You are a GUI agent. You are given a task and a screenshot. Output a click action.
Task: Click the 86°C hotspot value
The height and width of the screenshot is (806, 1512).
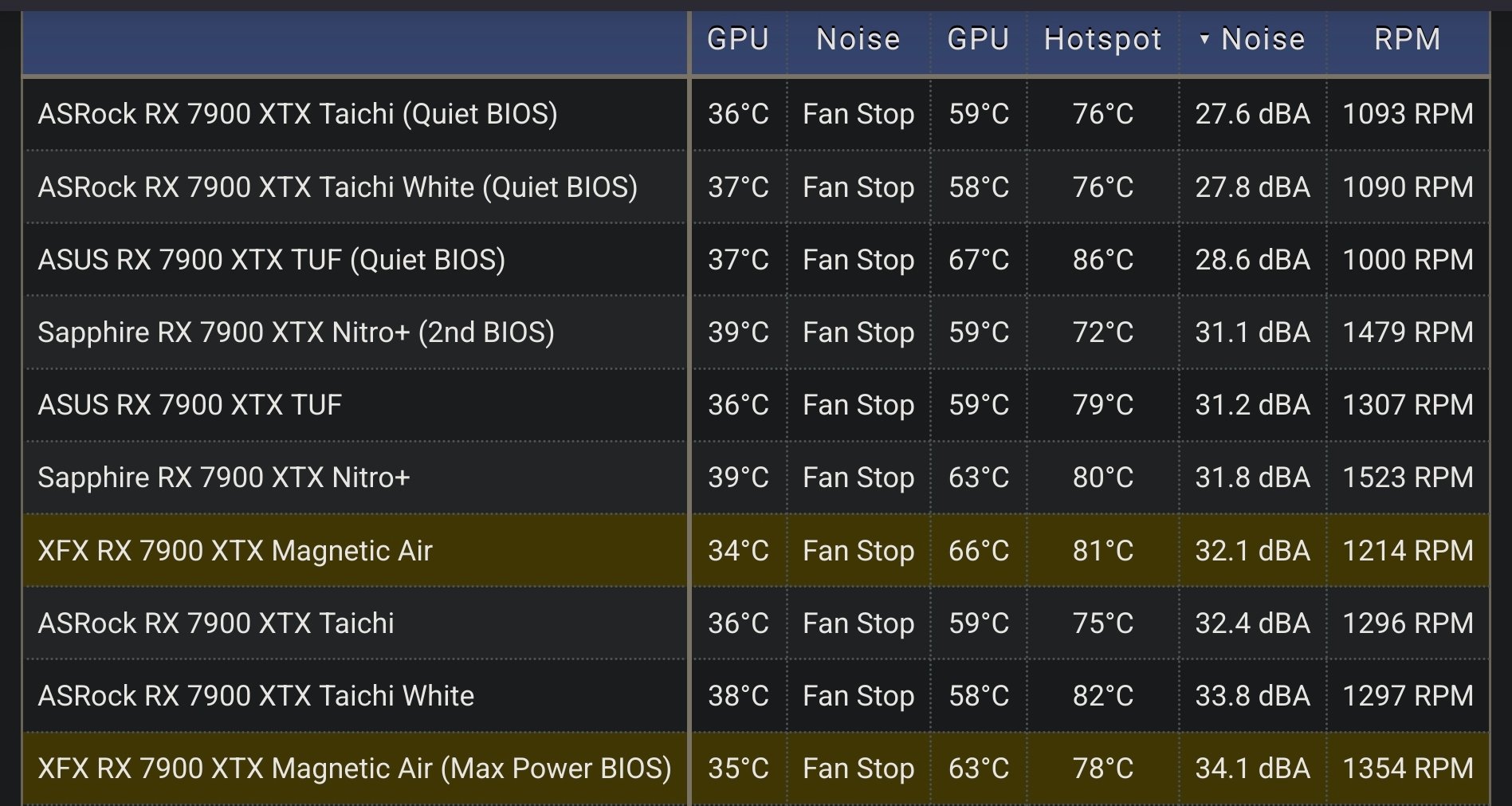tap(1102, 260)
